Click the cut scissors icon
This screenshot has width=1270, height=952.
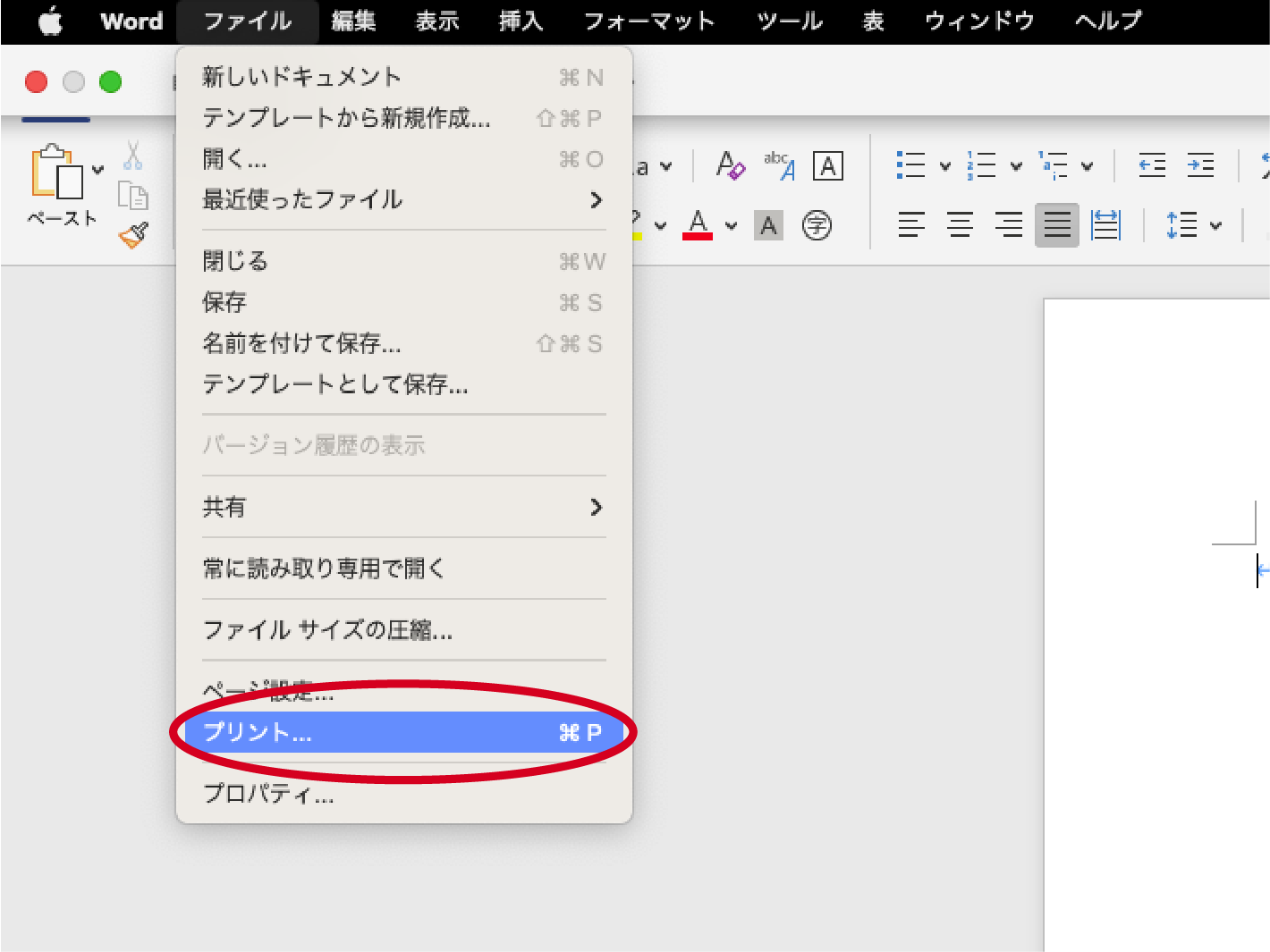click(x=133, y=156)
